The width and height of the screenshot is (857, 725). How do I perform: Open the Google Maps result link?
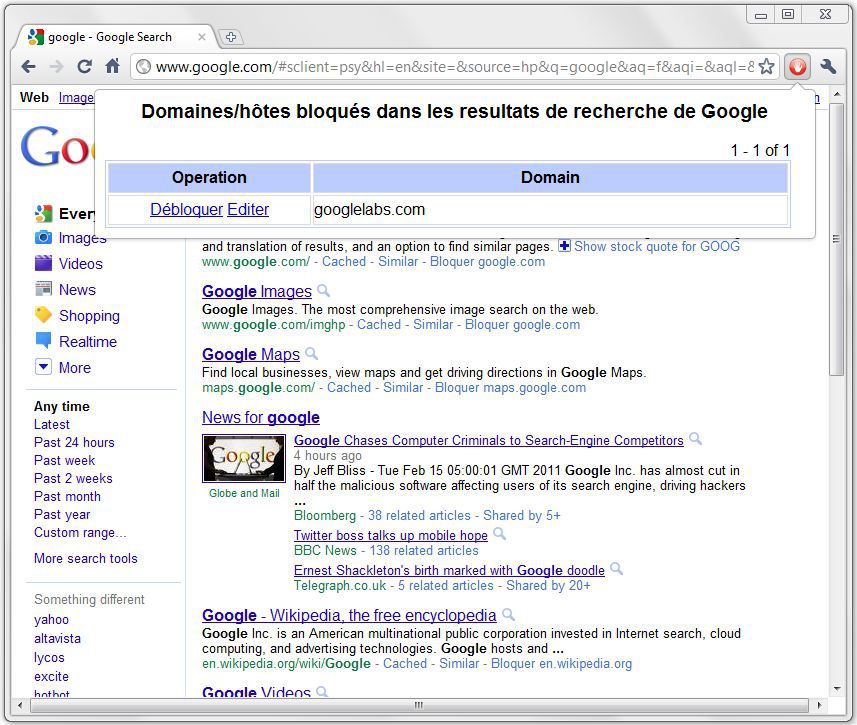click(x=251, y=354)
